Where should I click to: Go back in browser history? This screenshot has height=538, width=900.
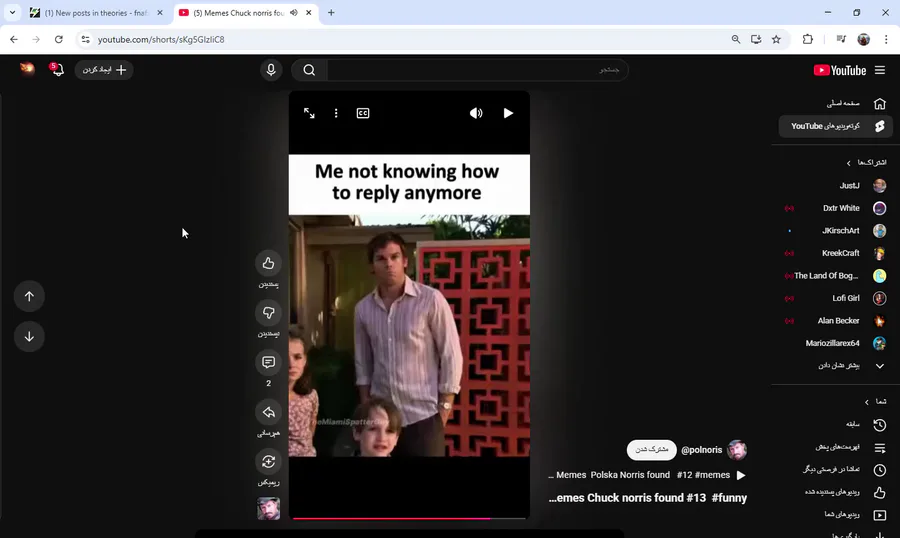click(14, 40)
